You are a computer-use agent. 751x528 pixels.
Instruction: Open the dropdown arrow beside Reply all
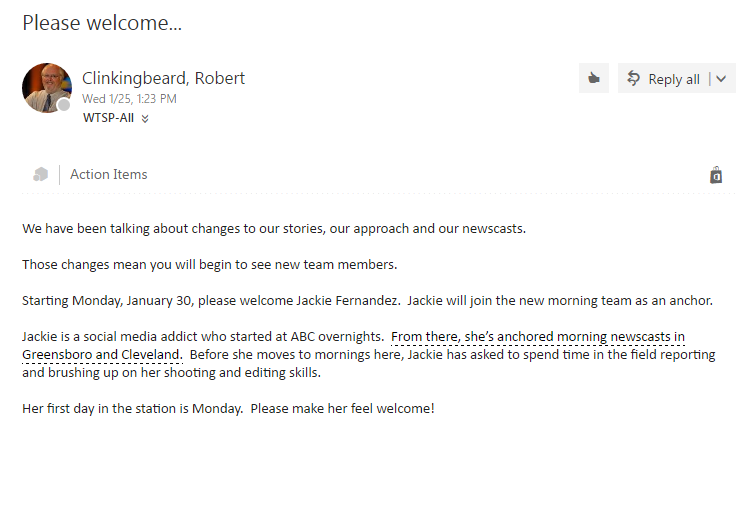pos(721,79)
